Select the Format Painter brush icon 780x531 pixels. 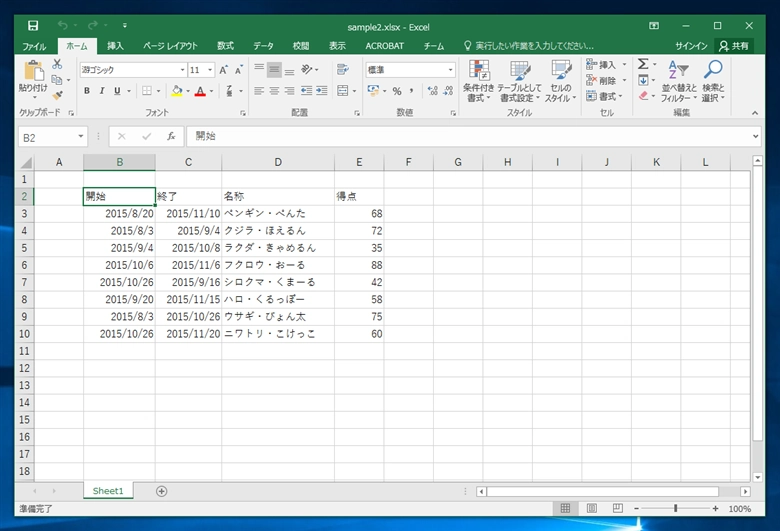click(x=58, y=95)
